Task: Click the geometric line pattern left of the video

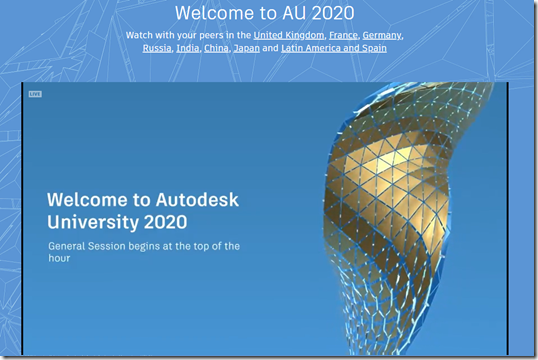Action: 10,220
